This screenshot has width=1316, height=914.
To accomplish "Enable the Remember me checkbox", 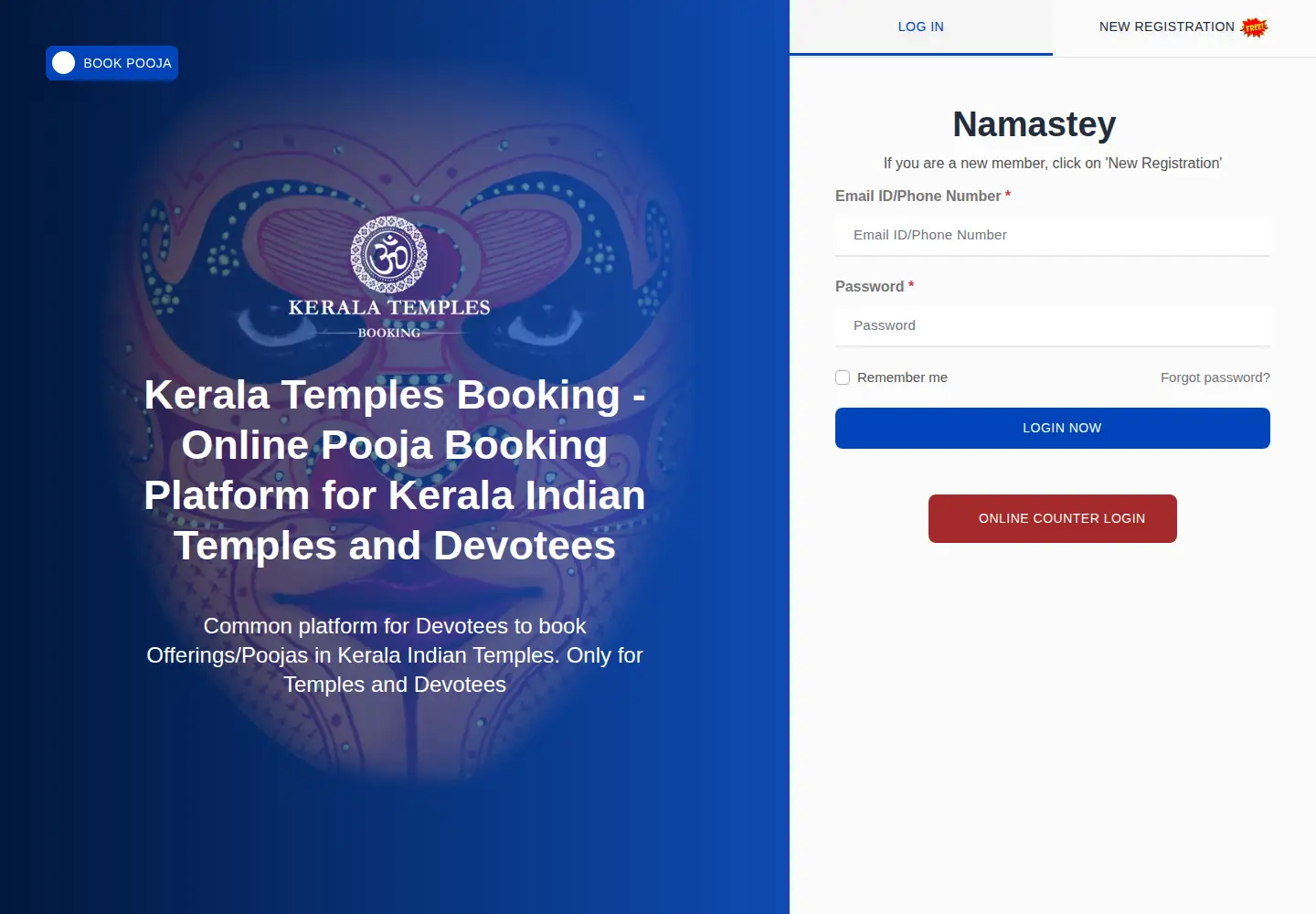I will pyautogui.click(x=843, y=377).
